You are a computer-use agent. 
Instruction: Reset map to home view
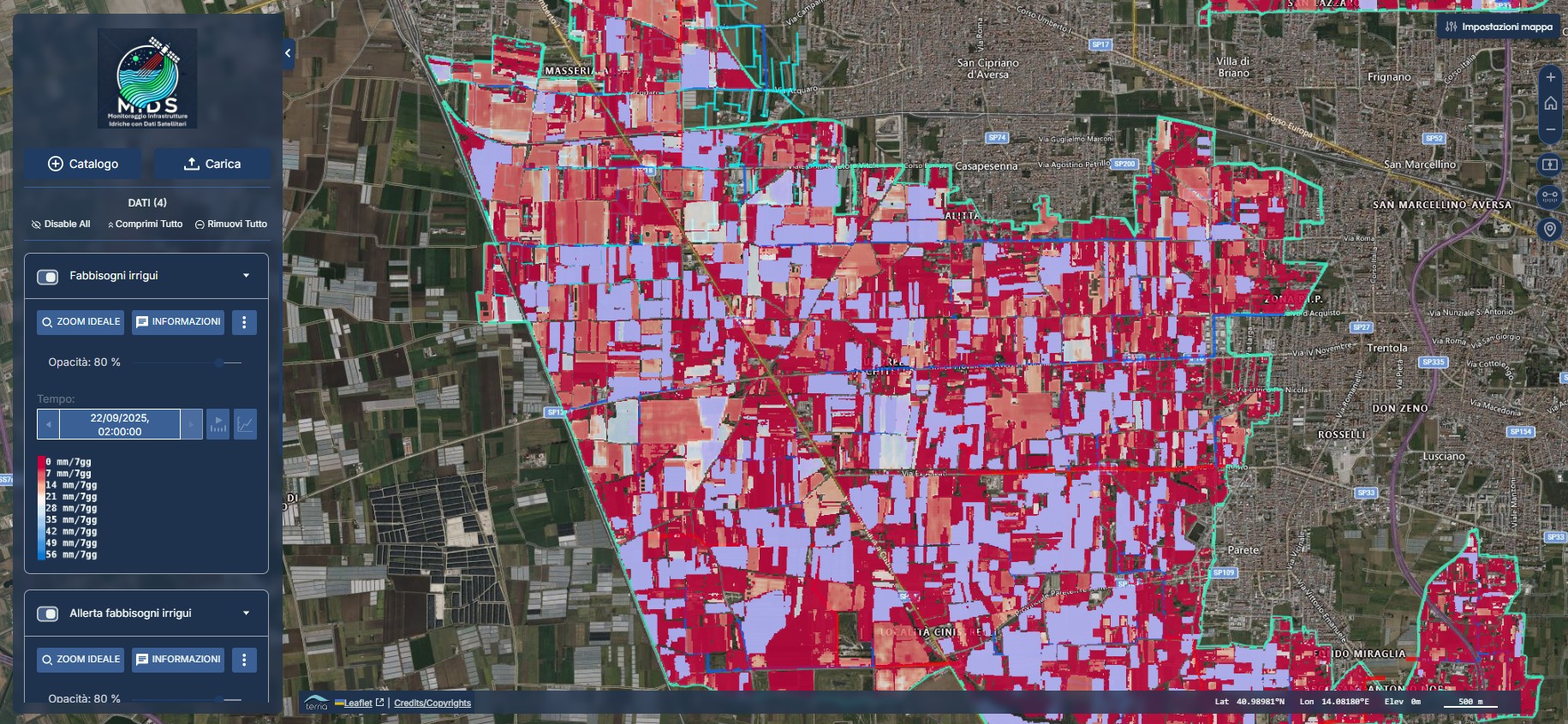point(1550,104)
